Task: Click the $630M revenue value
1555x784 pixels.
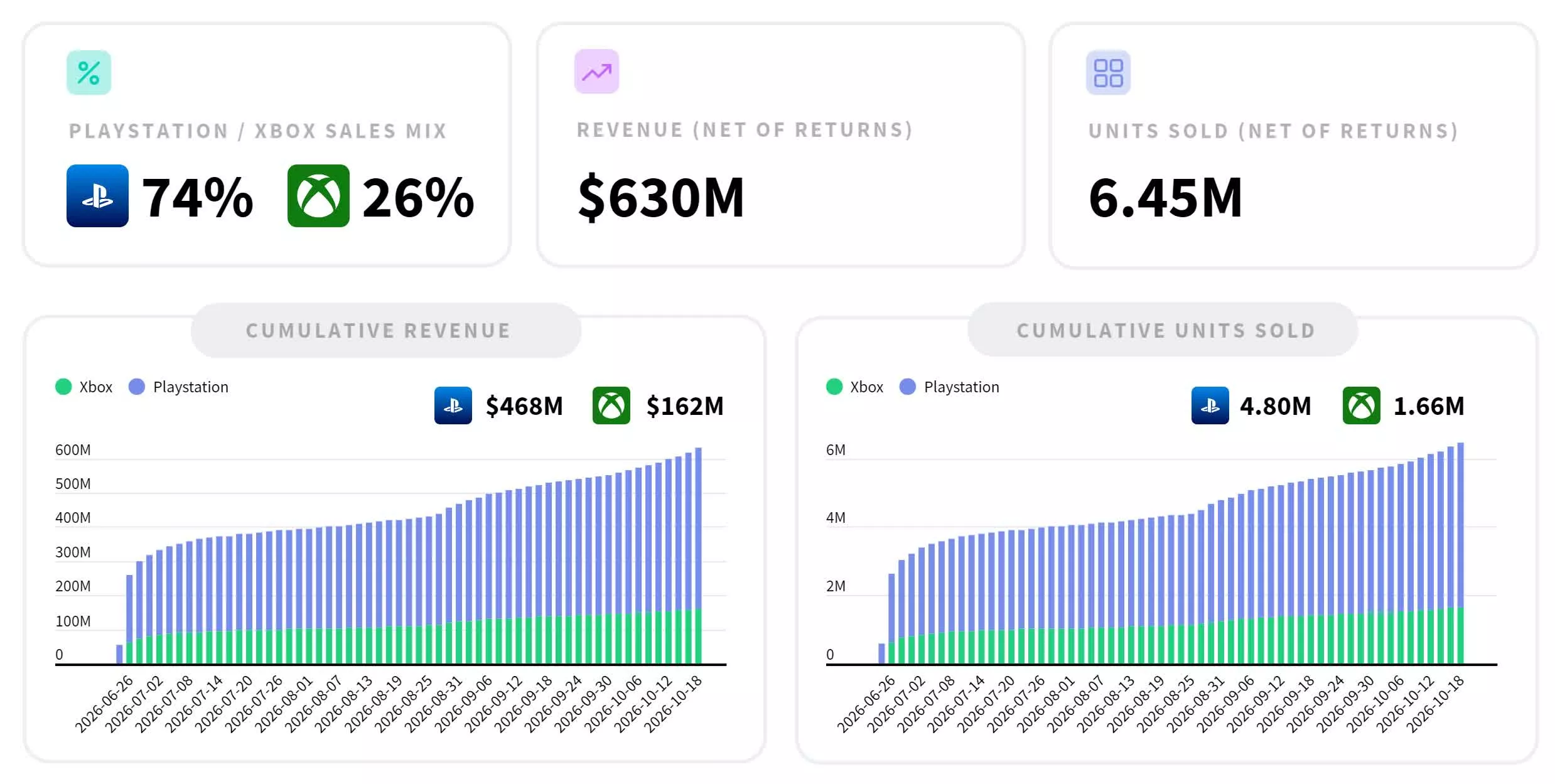Action: point(661,198)
